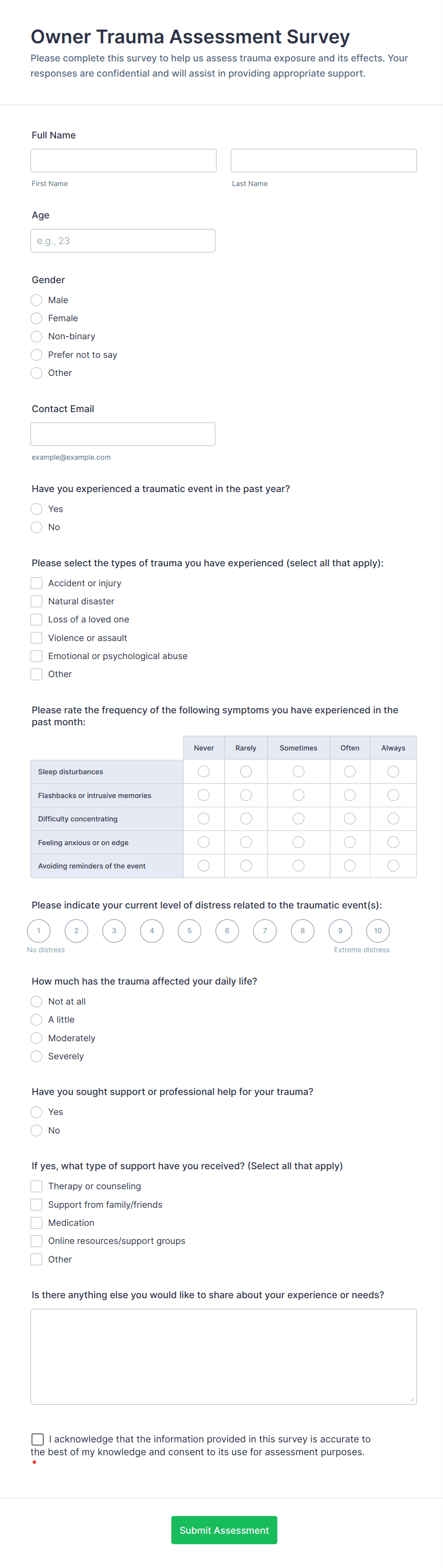Mark Difficulty concentrating as Sometimes
The height and width of the screenshot is (1568, 443).
[298, 819]
